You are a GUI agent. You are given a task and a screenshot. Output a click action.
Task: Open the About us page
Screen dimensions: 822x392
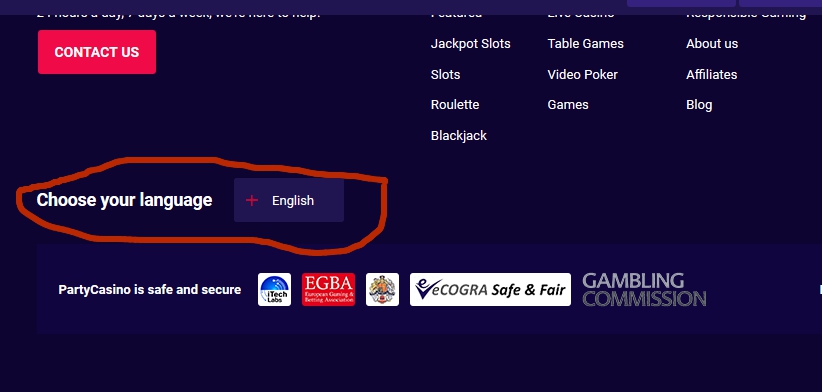pyautogui.click(x=712, y=43)
